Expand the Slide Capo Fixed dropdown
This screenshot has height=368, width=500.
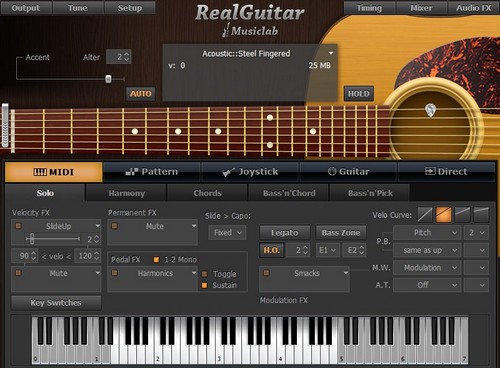click(x=227, y=232)
